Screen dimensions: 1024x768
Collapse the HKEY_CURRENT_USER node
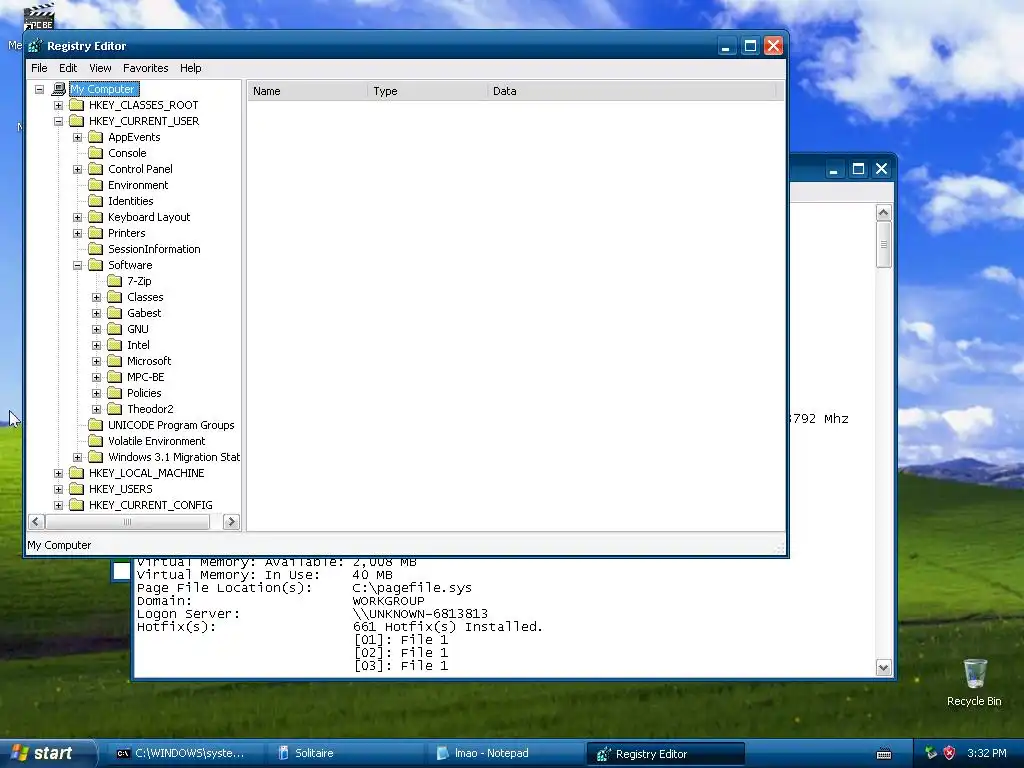(58, 121)
